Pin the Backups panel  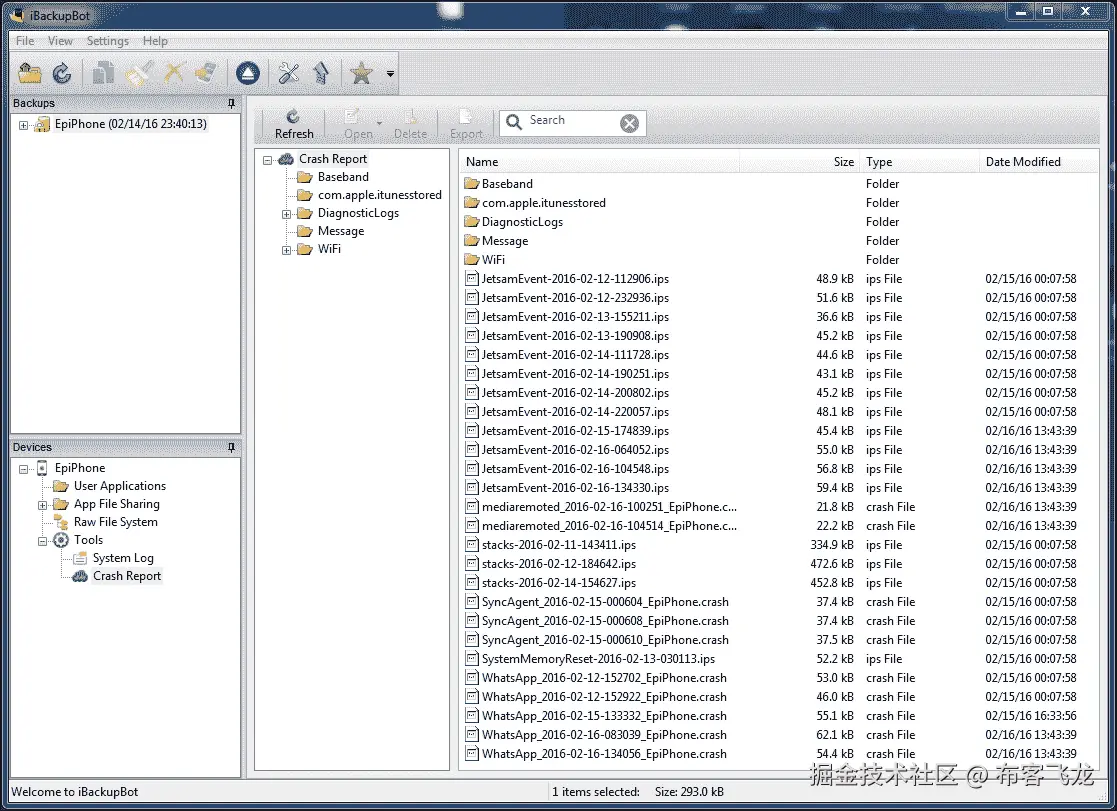[x=231, y=103]
